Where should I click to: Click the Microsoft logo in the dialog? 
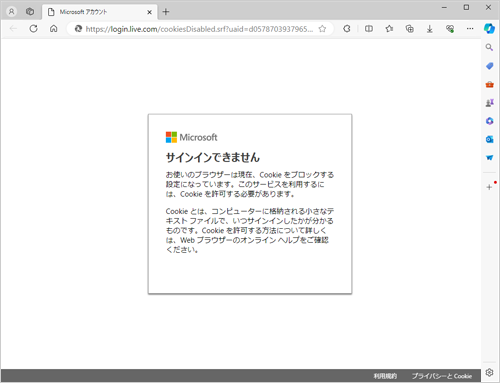point(191,137)
